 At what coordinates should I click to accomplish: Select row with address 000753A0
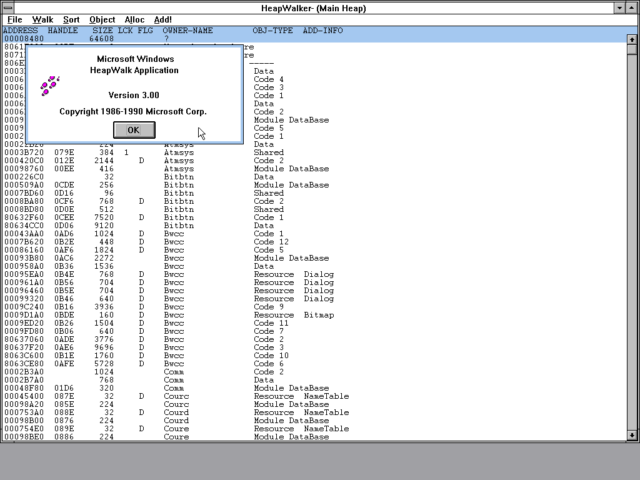(x=314, y=413)
